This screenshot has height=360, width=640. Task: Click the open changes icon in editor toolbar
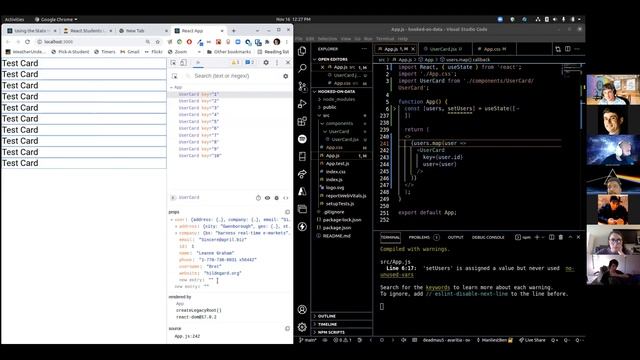pos(558,49)
